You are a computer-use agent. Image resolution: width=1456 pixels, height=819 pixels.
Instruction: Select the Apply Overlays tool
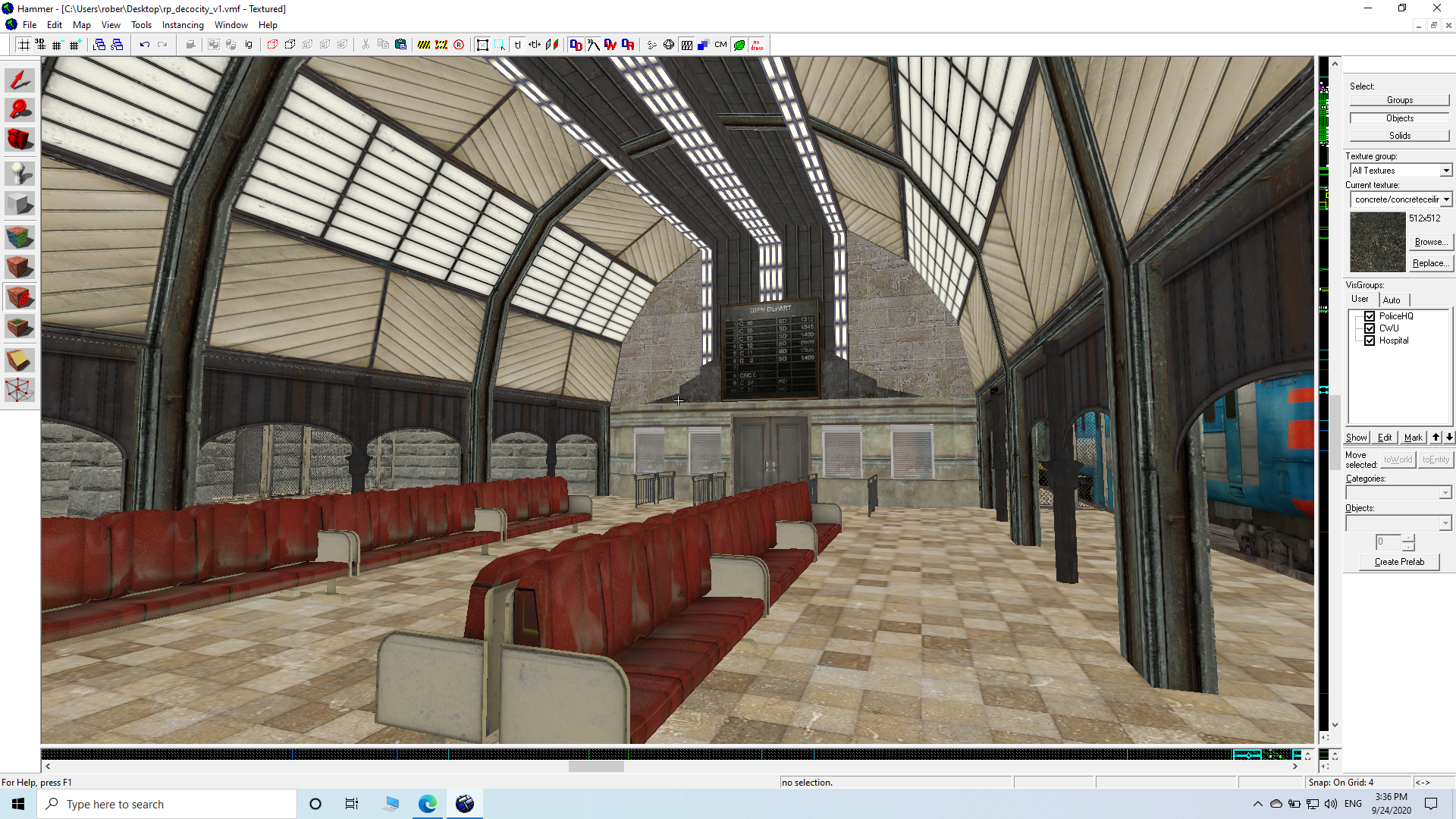coord(20,327)
